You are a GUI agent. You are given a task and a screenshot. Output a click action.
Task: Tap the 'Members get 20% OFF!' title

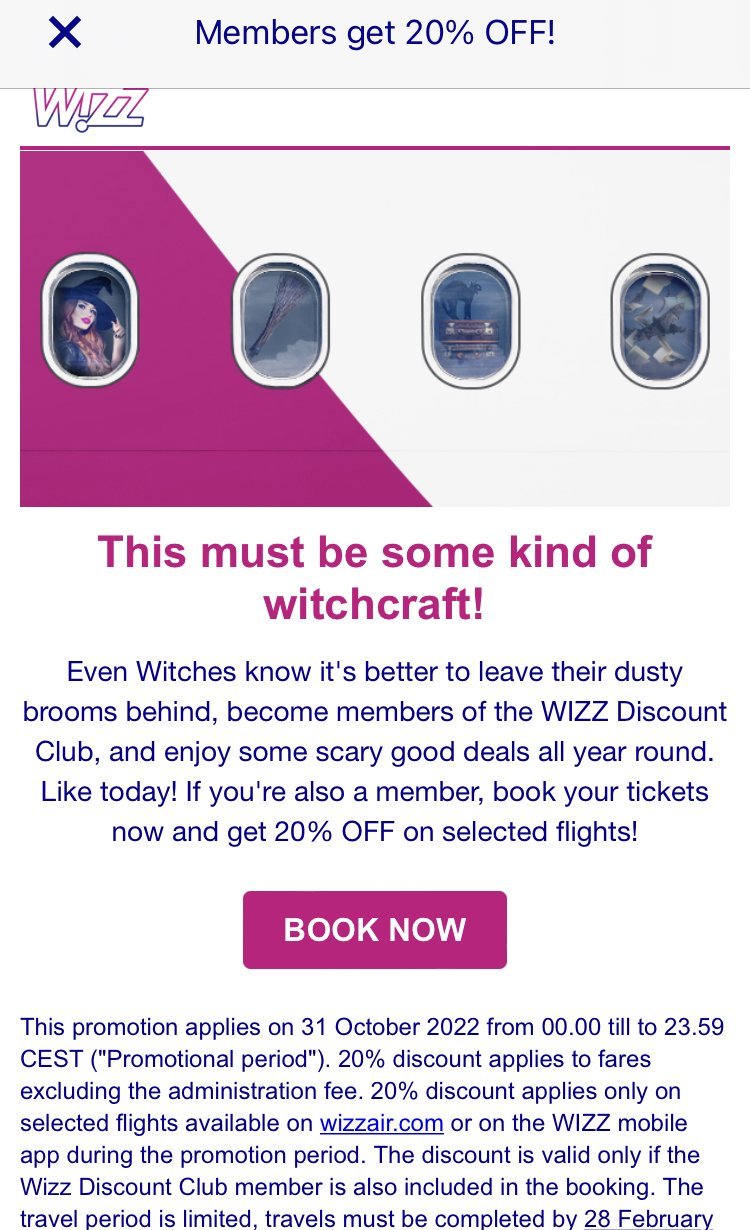(x=375, y=33)
